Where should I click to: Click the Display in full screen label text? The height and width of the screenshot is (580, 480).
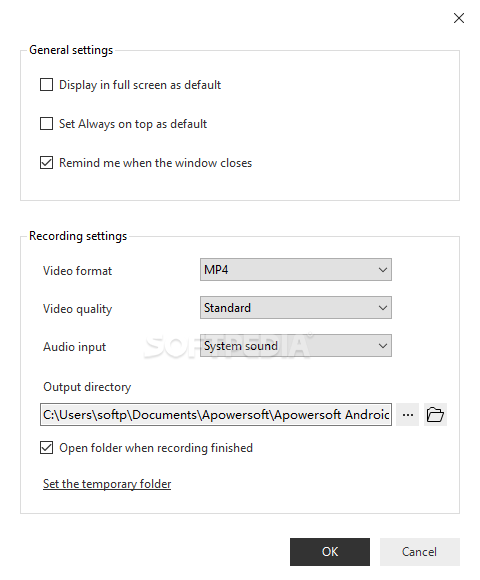(140, 85)
